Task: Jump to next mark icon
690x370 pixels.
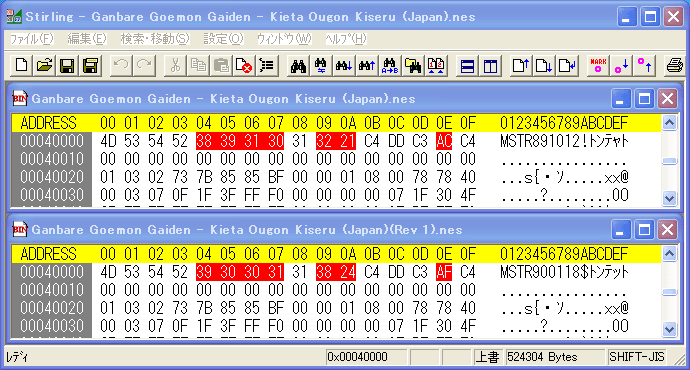Action: coord(621,66)
